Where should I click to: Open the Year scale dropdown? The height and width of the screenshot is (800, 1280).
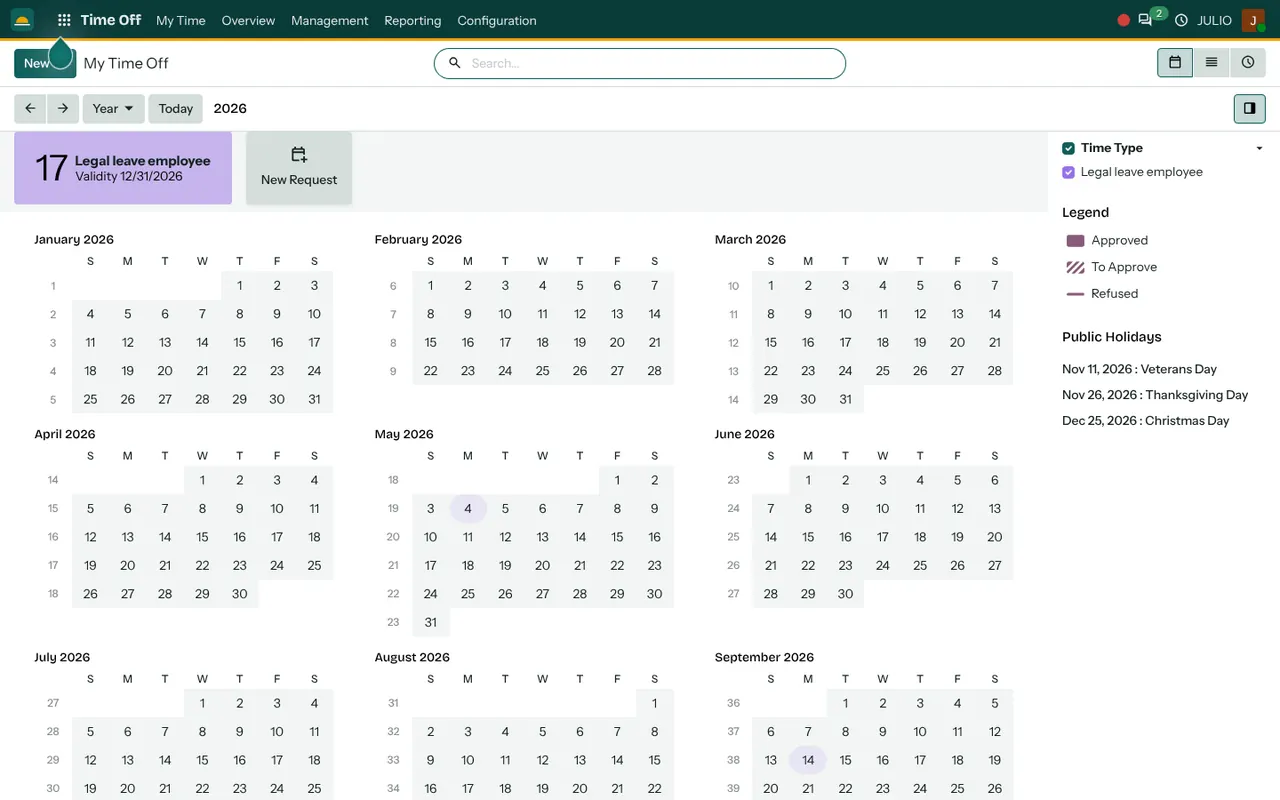(113, 108)
